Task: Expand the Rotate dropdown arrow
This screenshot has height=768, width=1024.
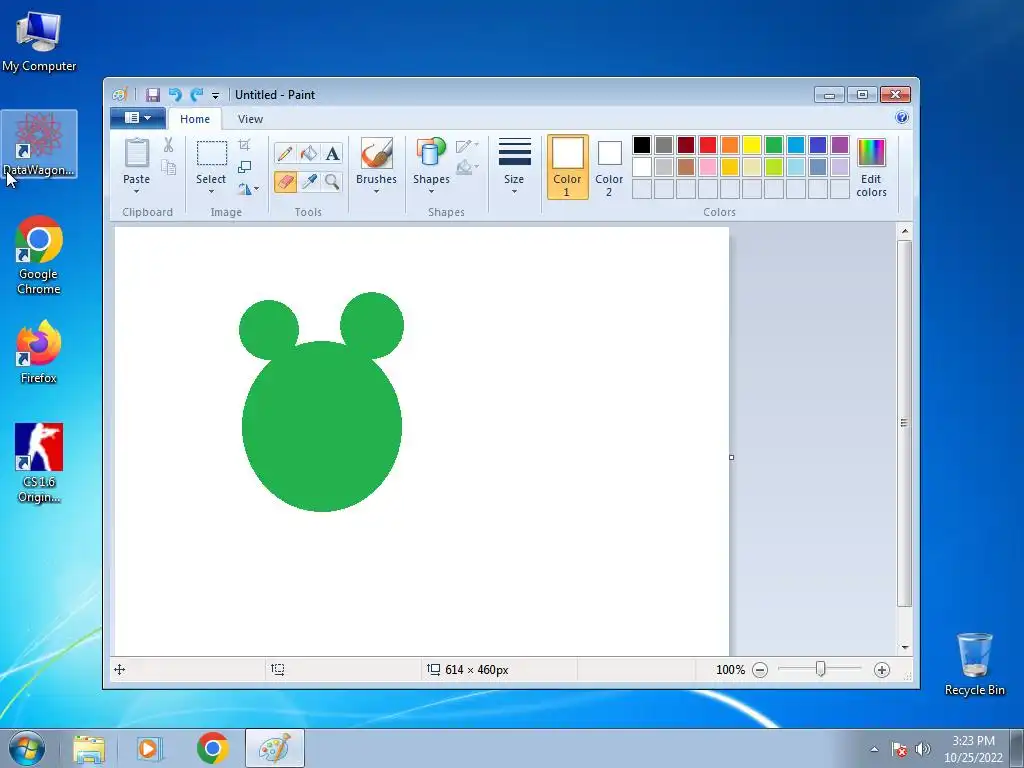Action: (x=256, y=189)
